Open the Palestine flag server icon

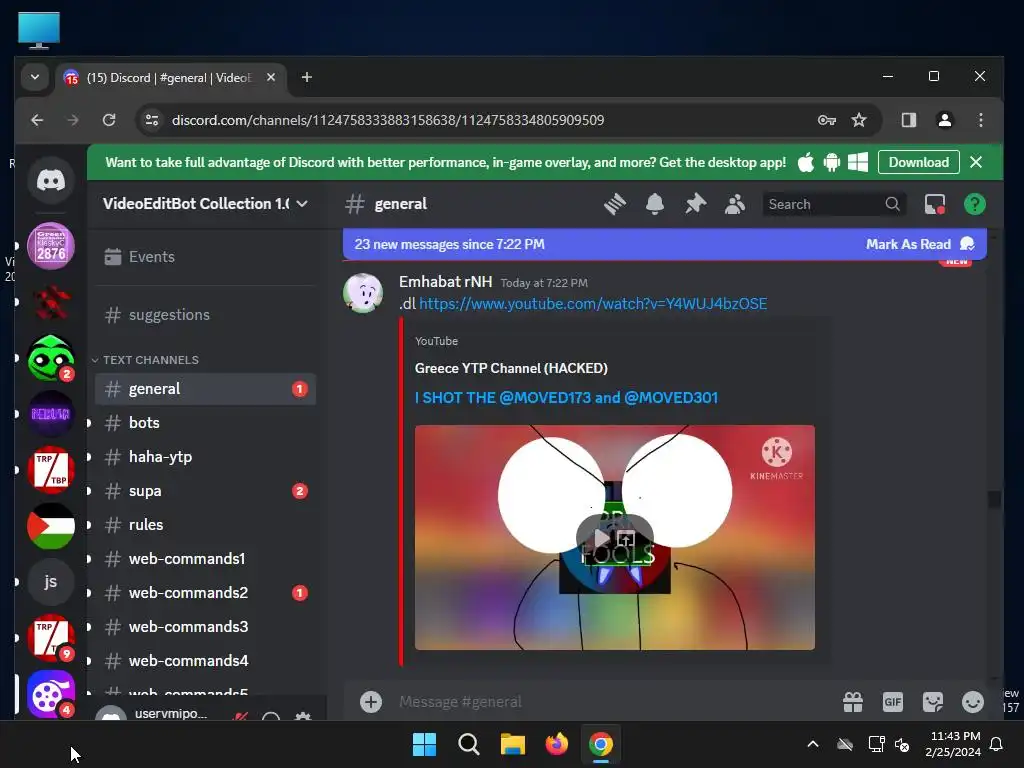click(x=50, y=526)
